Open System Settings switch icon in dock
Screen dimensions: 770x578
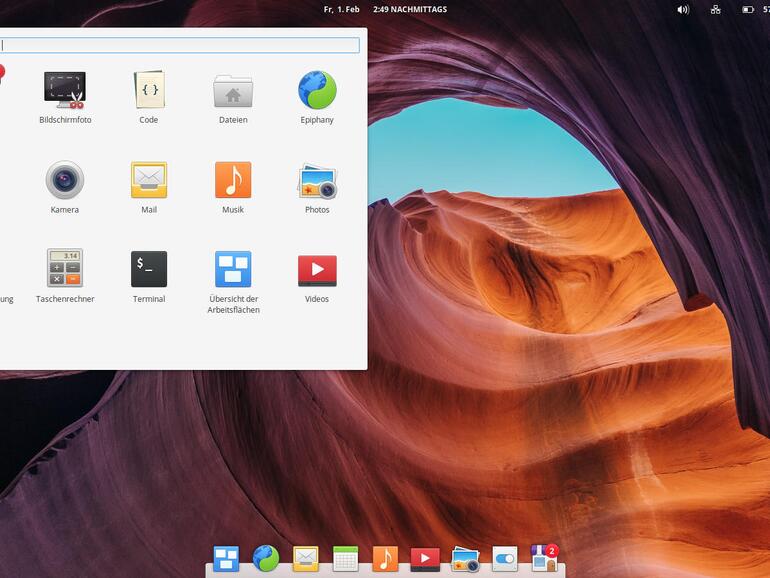click(505, 559)
